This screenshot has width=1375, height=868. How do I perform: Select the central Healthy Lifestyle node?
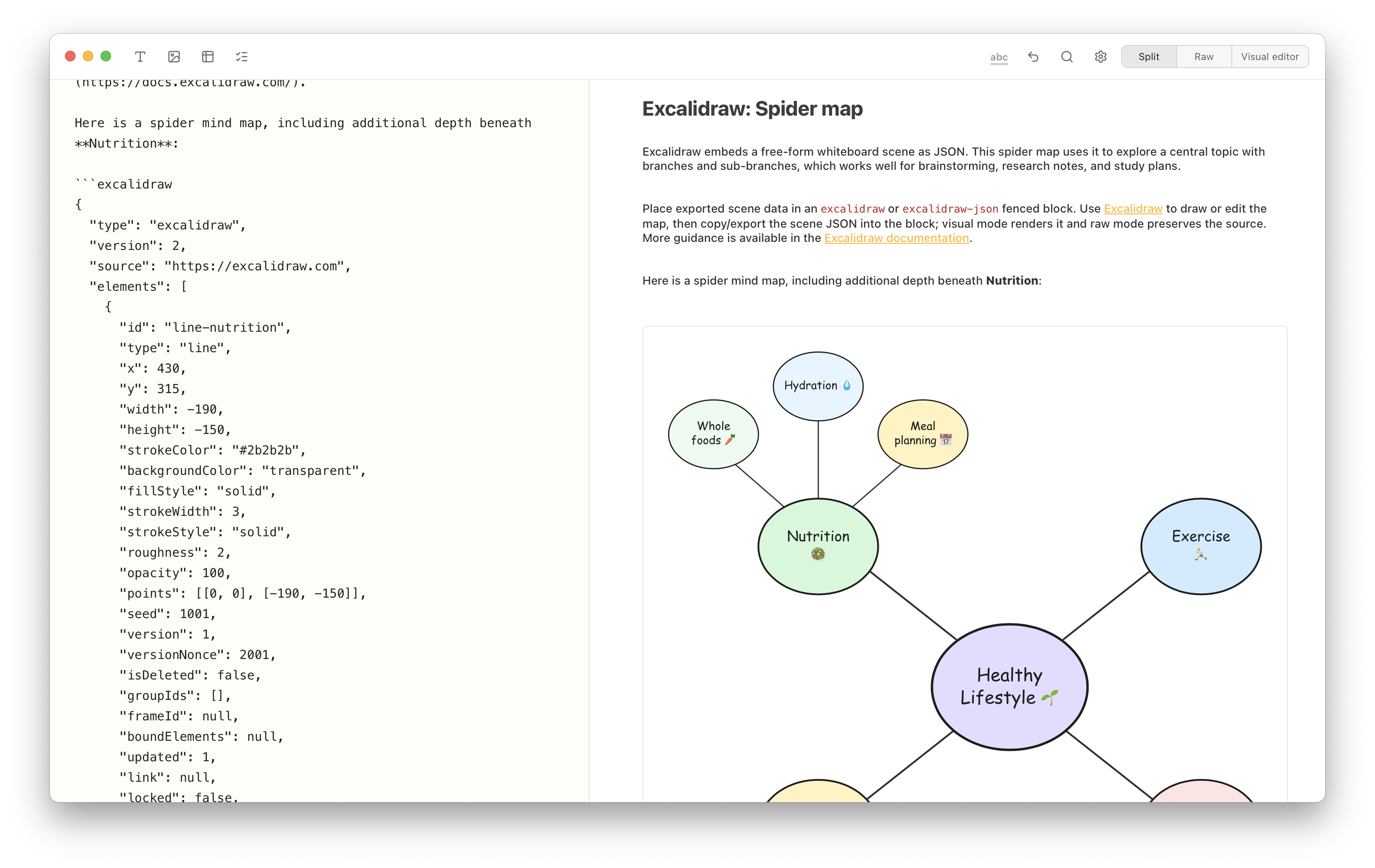[x=1009, y=687]
